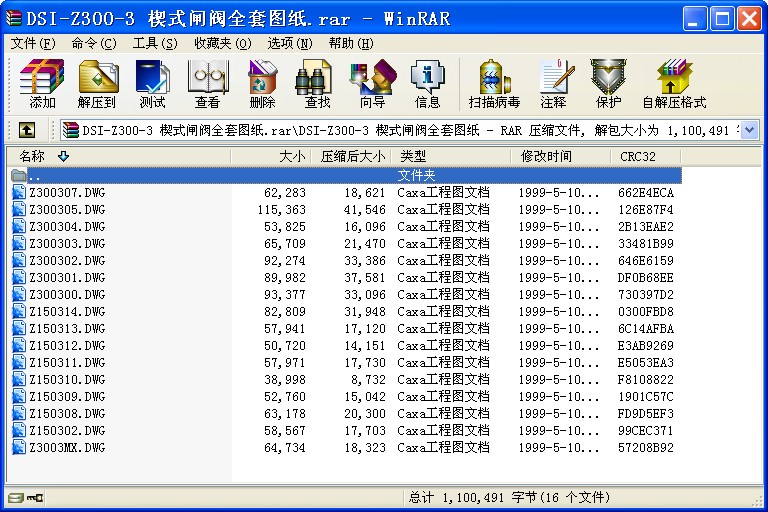768x512 pixels.
Task: Launch the 向导 (Wizard) icon
Action: [372, 83]
